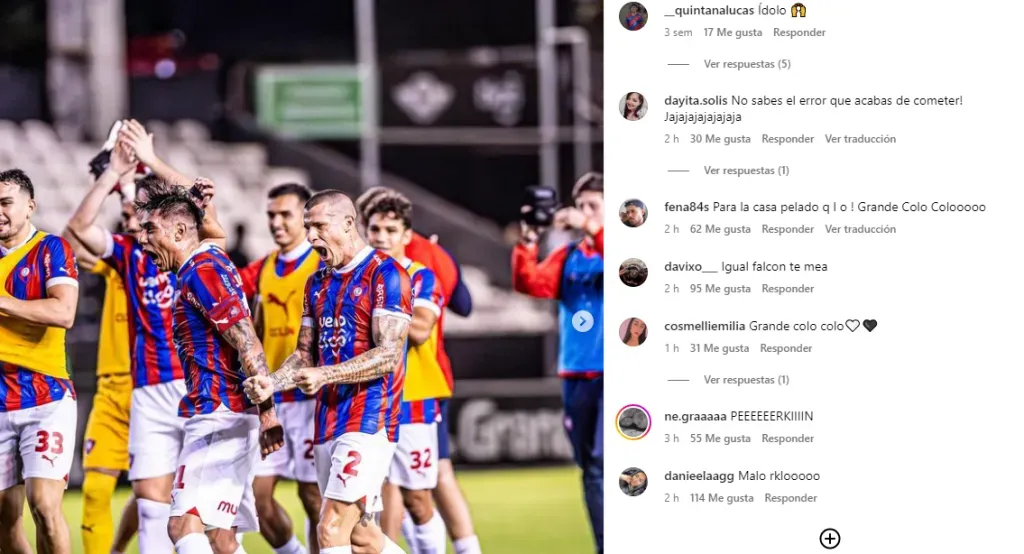Reply to danieelaagg's comment

click(x=790, y=498)
